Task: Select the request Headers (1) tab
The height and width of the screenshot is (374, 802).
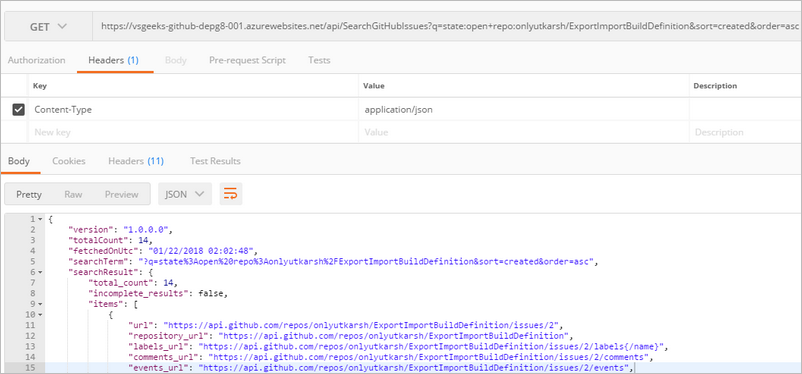Action: 114,60
